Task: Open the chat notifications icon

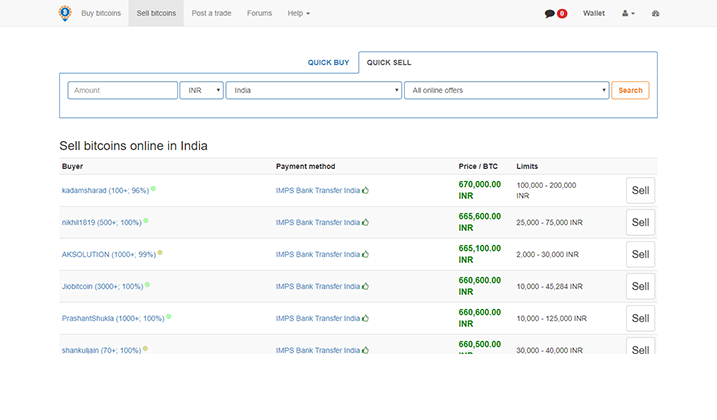Action: (x=550, y=14)
